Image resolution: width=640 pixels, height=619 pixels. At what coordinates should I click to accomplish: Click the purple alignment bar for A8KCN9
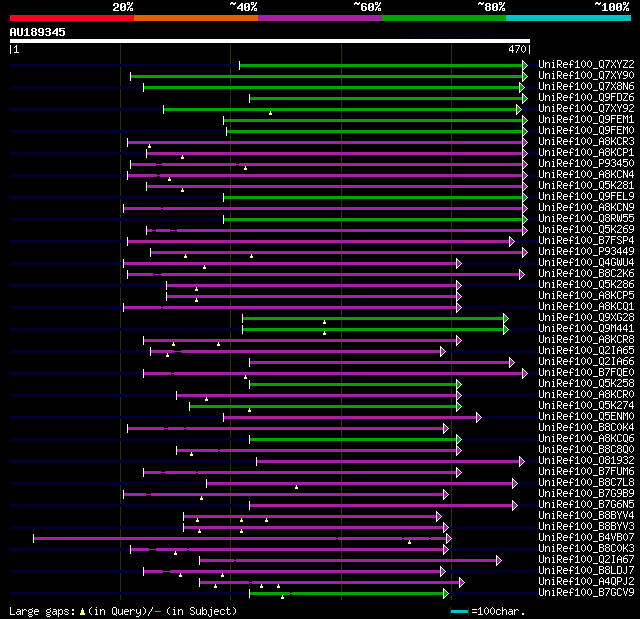tap(323, 209)
